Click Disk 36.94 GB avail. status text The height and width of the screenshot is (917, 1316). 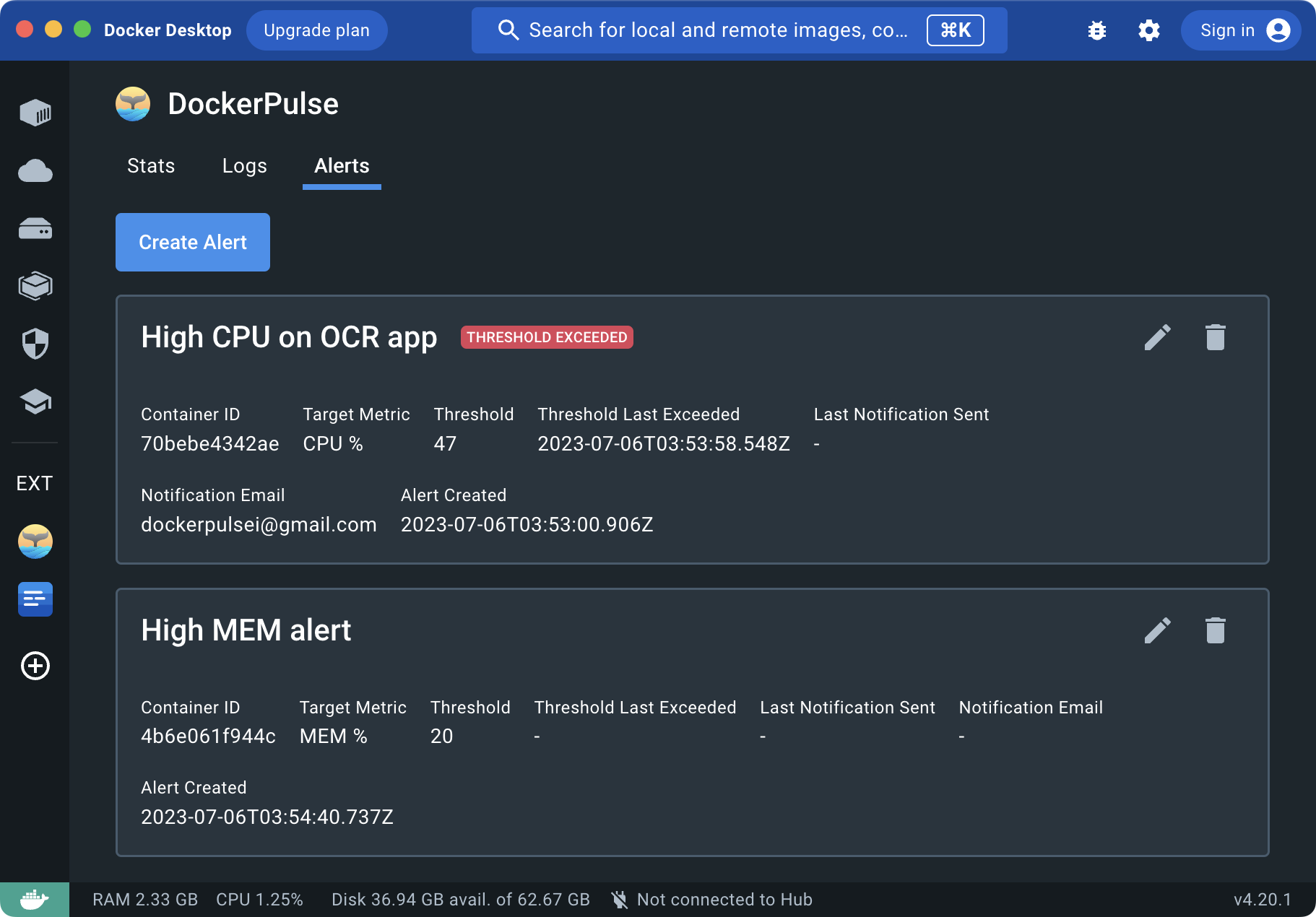point(461,900)
